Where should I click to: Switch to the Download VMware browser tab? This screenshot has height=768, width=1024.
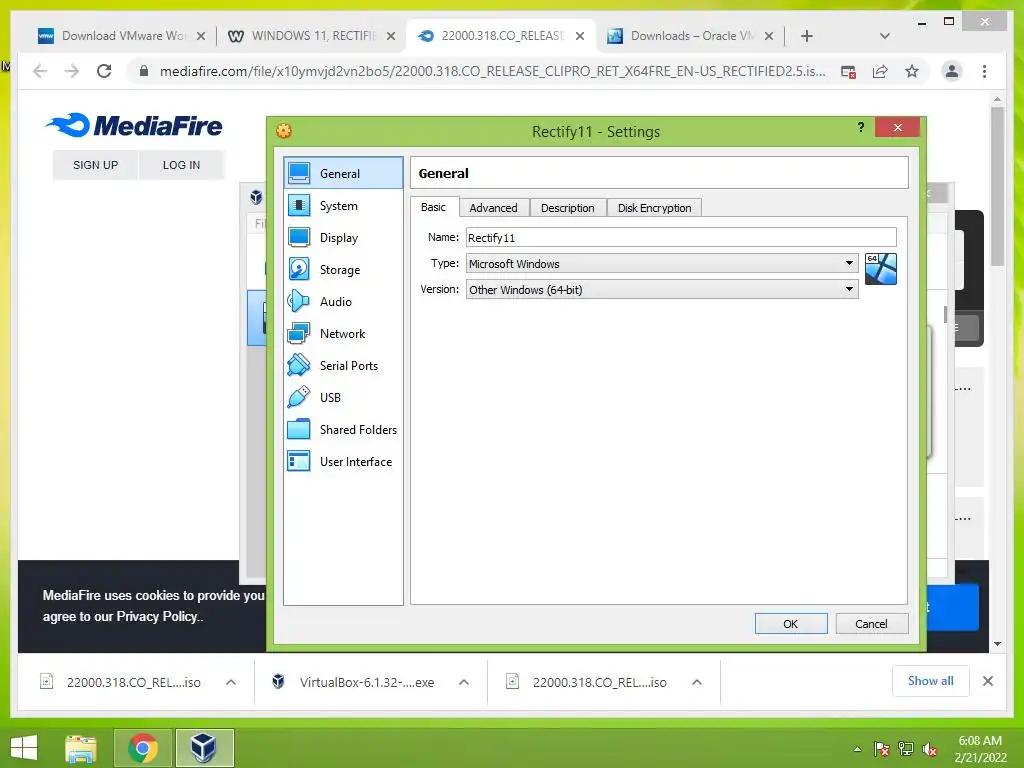tap(123, 36)
